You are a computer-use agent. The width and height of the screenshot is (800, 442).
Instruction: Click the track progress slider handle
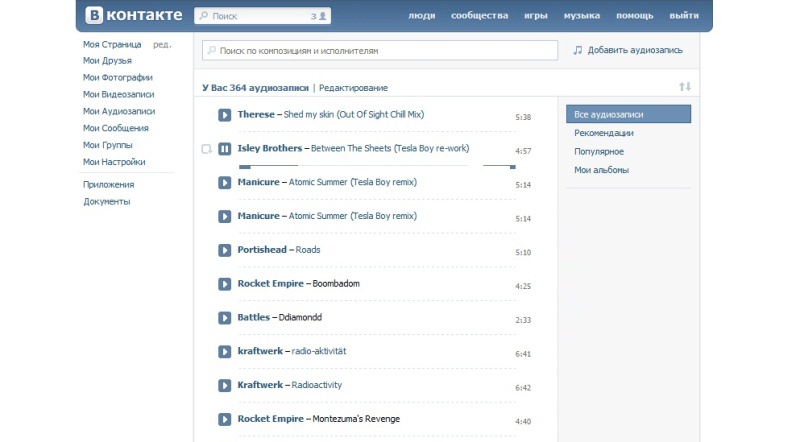(x=245, y=166)
